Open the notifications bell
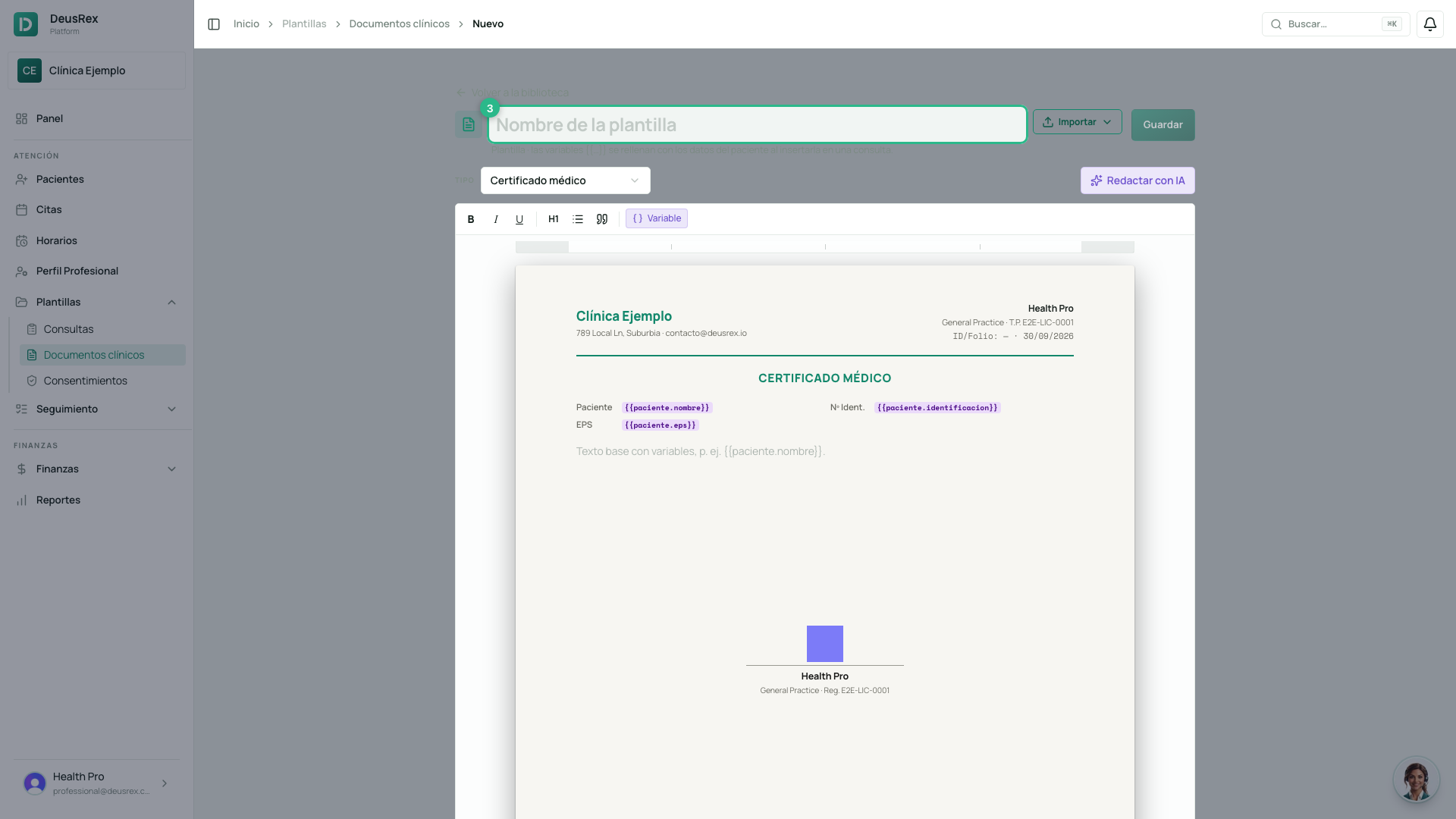 tap(1429, 24)
